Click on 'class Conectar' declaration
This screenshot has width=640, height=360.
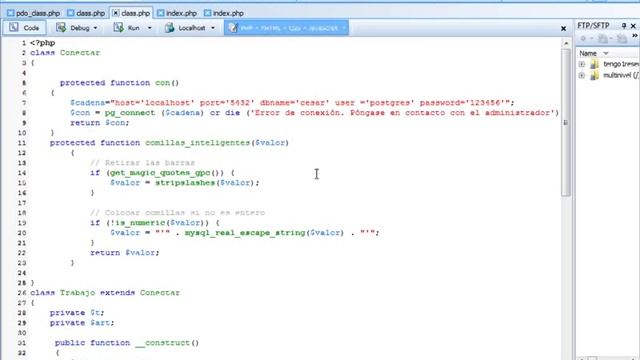[x=65, y=53]
